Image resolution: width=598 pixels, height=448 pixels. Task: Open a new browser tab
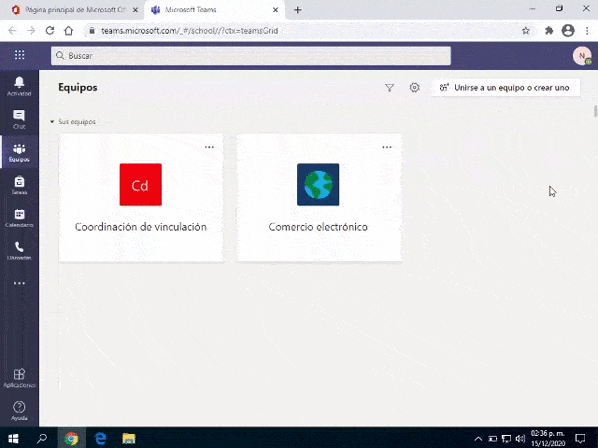298,10
